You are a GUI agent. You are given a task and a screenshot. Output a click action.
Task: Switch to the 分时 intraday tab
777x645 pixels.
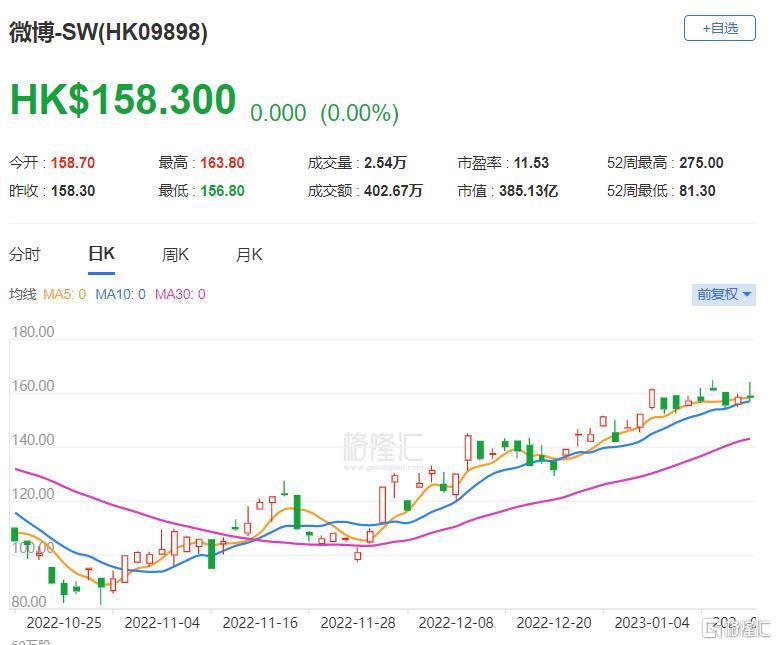tap(25, 255)
